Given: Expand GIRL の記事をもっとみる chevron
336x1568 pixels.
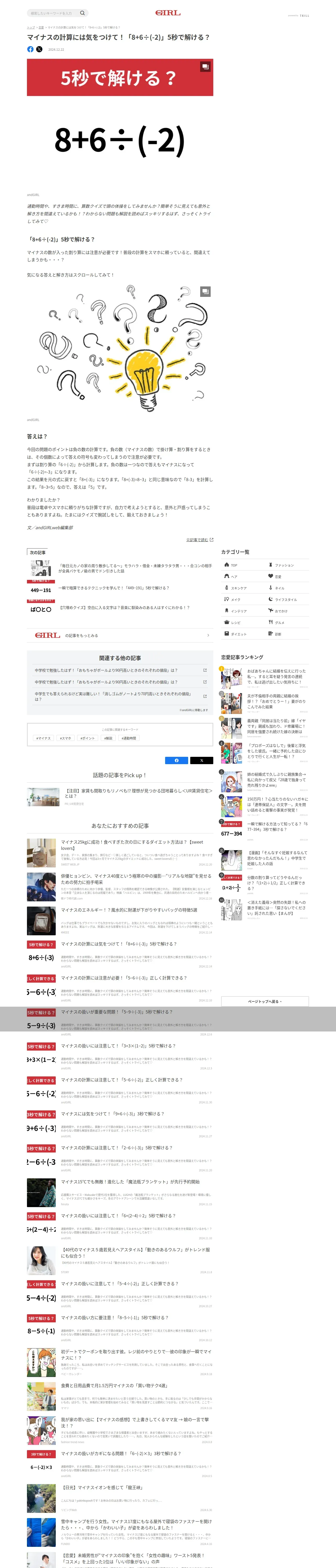Looking at the screenshot, I should 208,636.
